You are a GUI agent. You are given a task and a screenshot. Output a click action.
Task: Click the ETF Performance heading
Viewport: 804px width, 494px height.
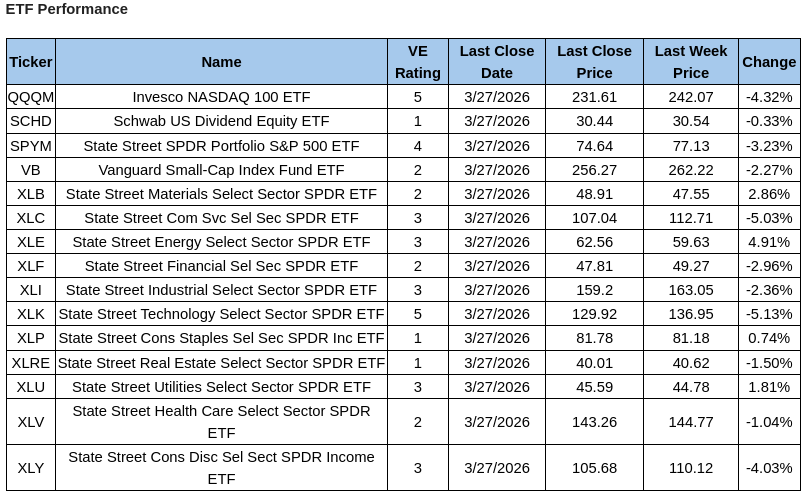click(67, 9)
